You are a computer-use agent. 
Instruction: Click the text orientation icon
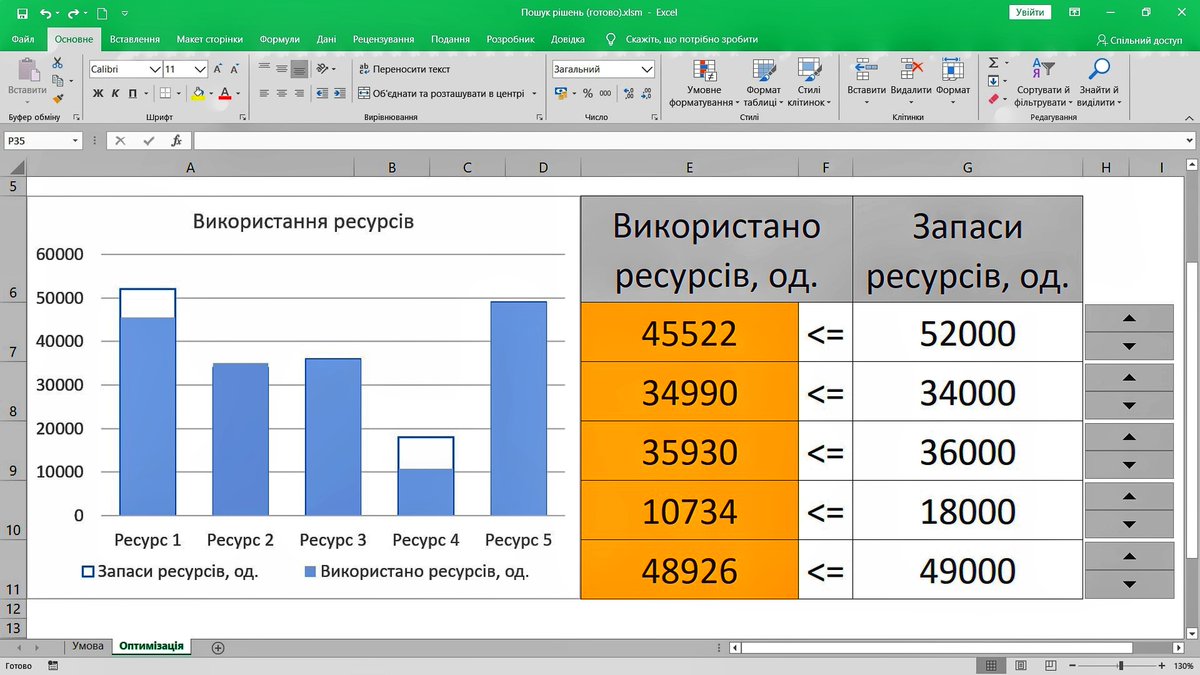(324, 69)
